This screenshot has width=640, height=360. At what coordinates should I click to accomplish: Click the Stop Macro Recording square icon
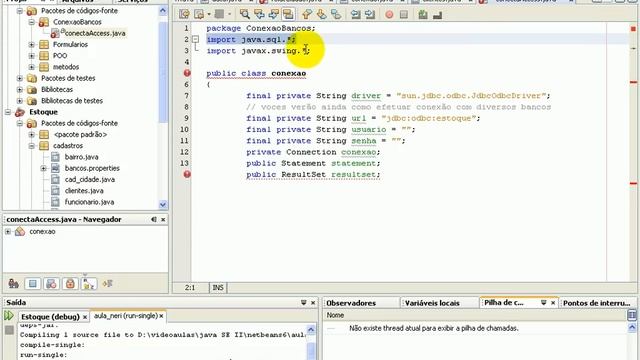[x=404, y=15]
